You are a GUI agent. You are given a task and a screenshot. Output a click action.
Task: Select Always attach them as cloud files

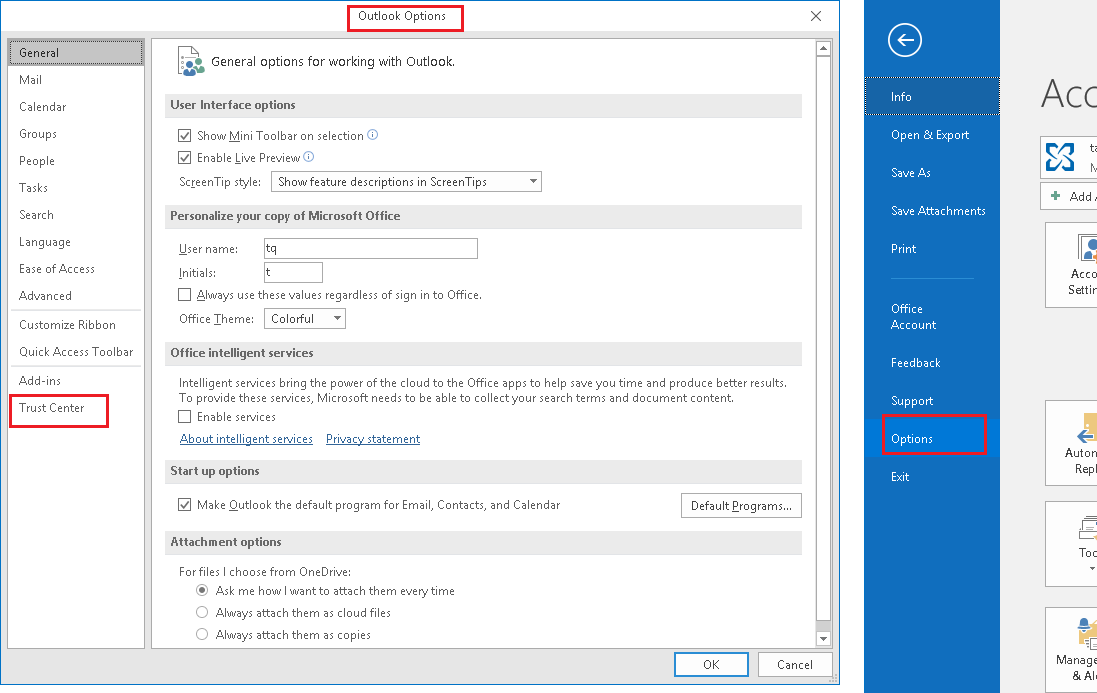pos(202,613)
